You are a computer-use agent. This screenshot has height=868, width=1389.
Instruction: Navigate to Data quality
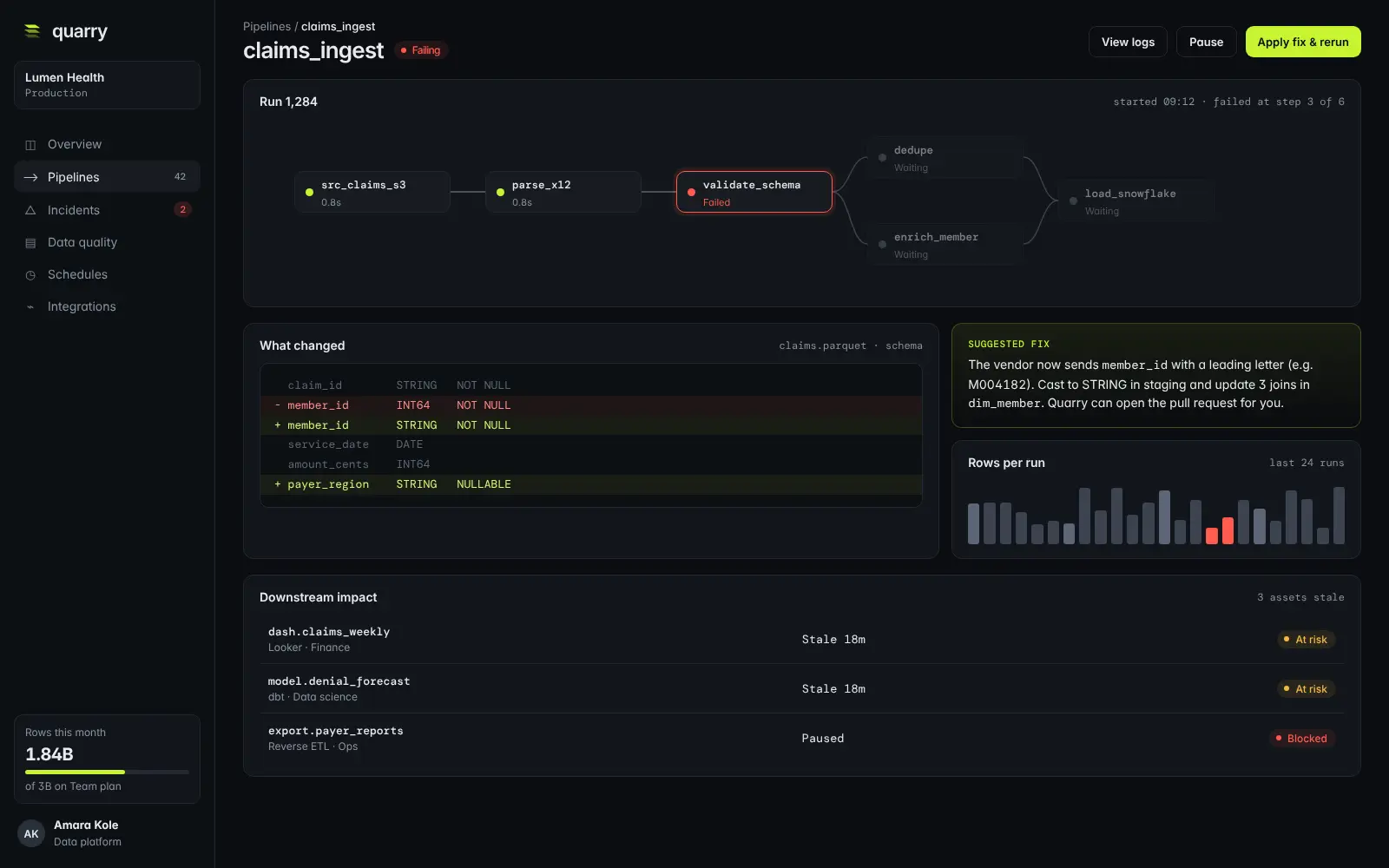tap(107, 242)
